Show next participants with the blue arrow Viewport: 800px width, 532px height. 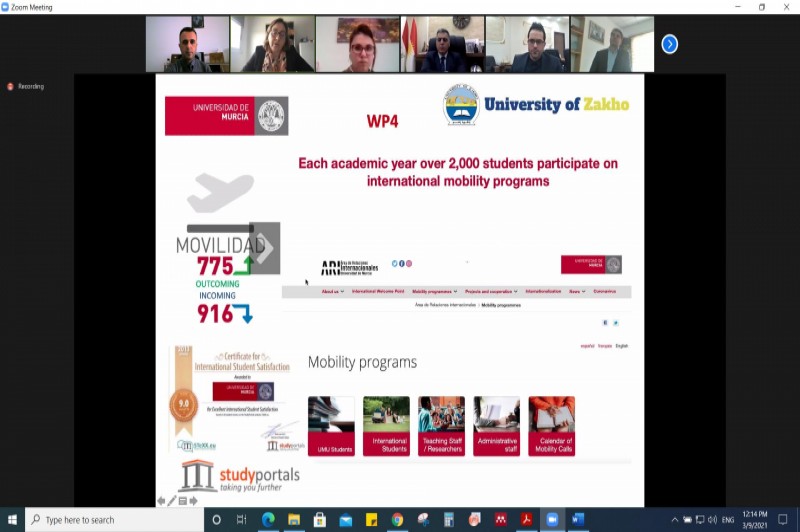(x=670, y=44)
